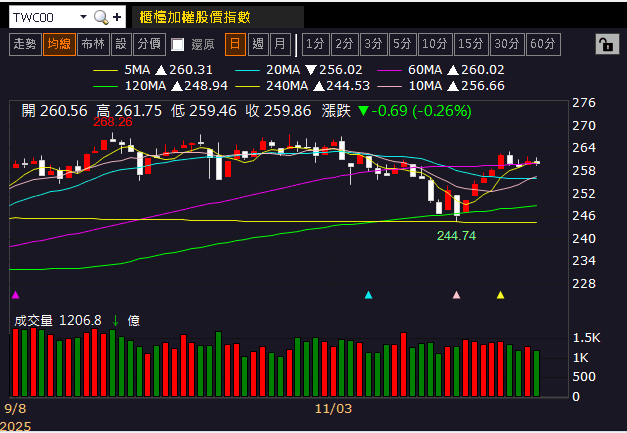Click the 11/03 date axis label
The height and width of the screenshot is (433, 627).
pyautogui.click(x=333, y=409)
